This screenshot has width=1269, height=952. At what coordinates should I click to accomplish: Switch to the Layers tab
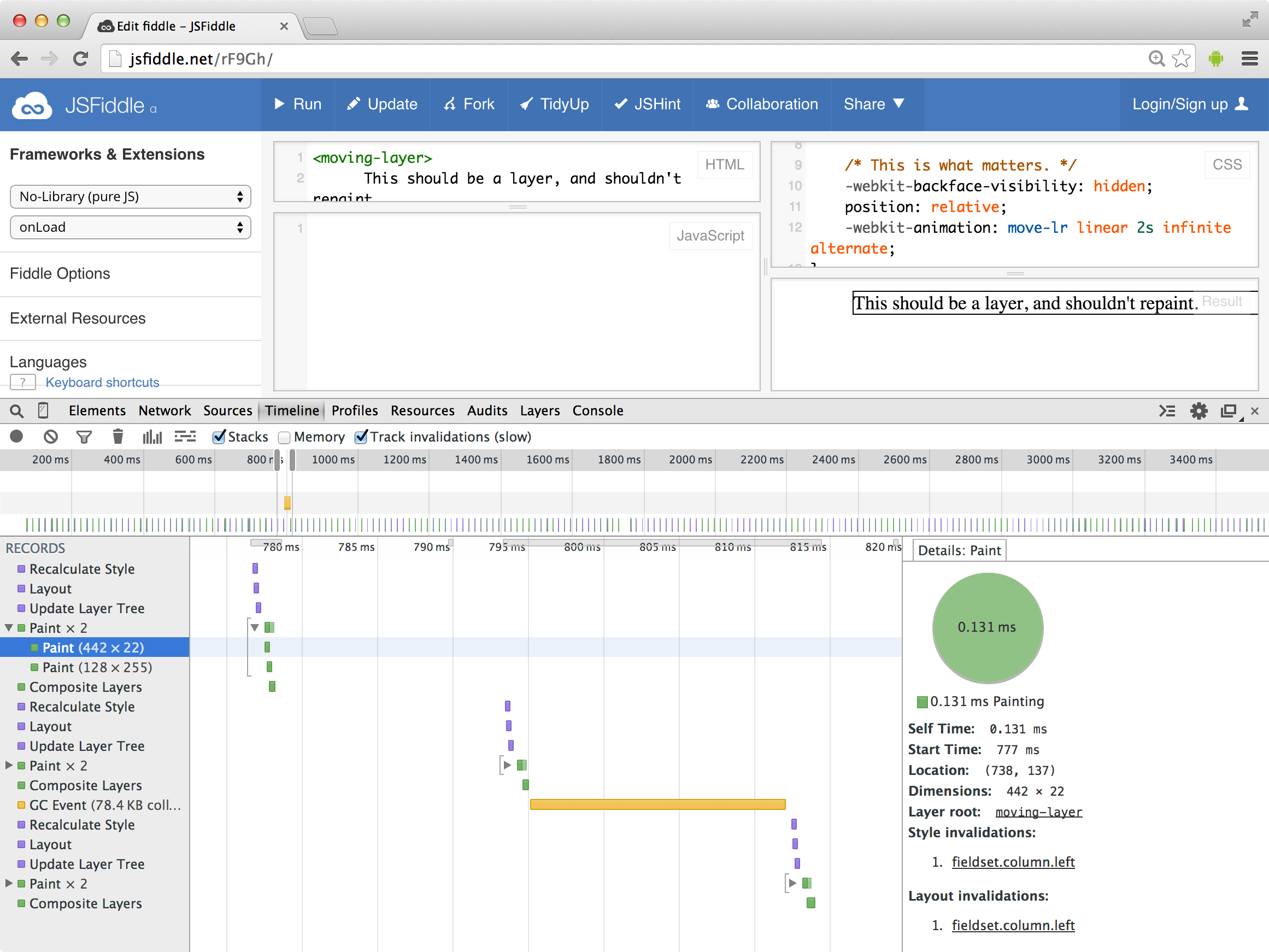tap(539, 411)
